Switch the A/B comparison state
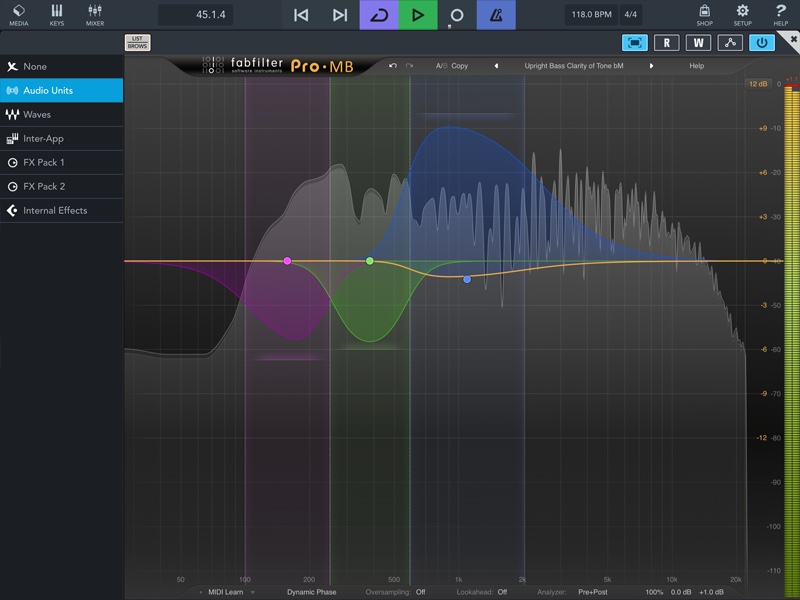 (441, 66)
